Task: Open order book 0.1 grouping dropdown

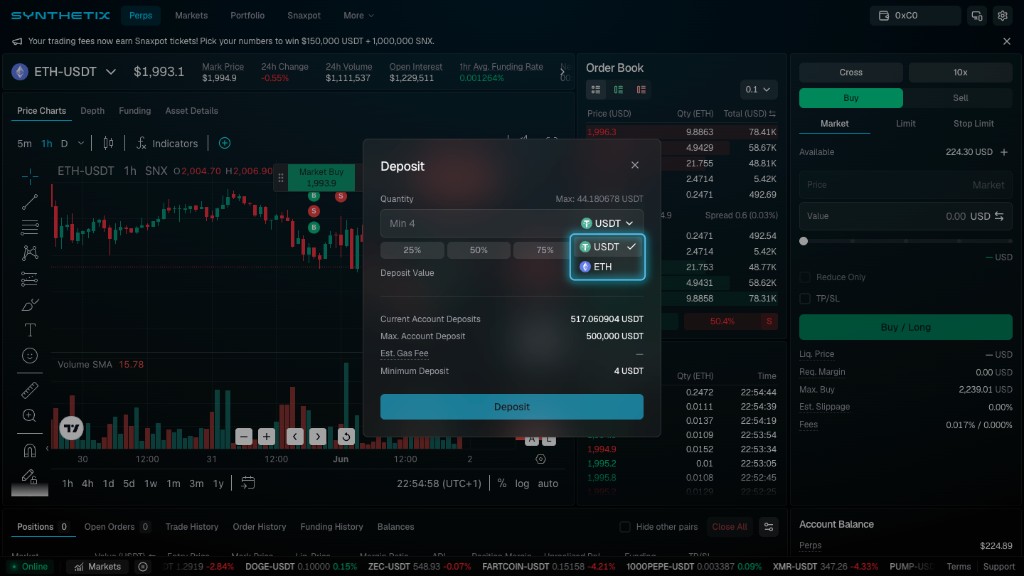Action: (x=758, y=89)
